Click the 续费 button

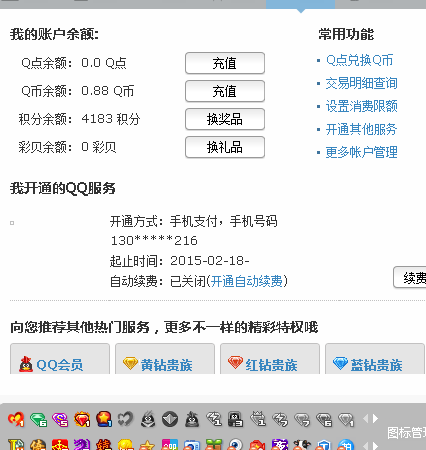tap(410, 277)
